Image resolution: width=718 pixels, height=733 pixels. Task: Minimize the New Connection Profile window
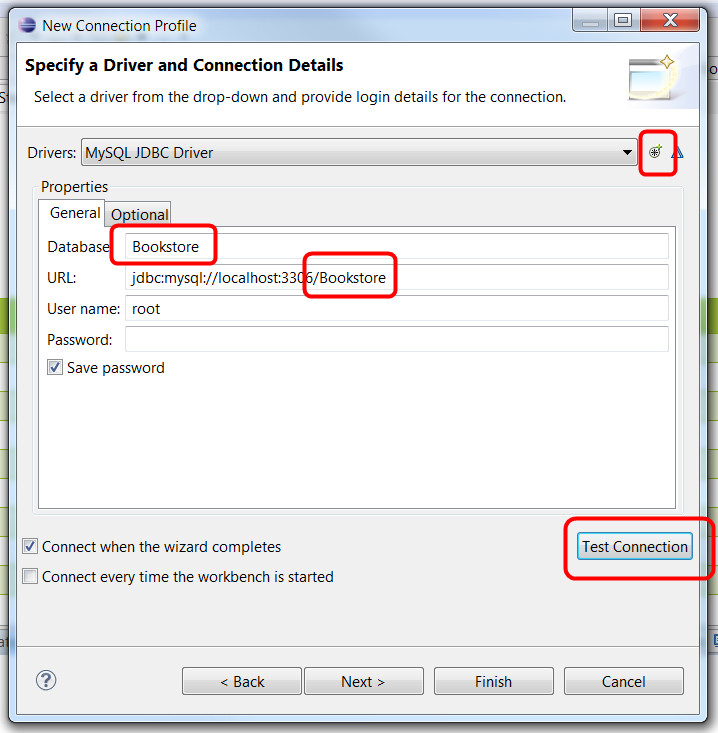click(x=590, y=21)
